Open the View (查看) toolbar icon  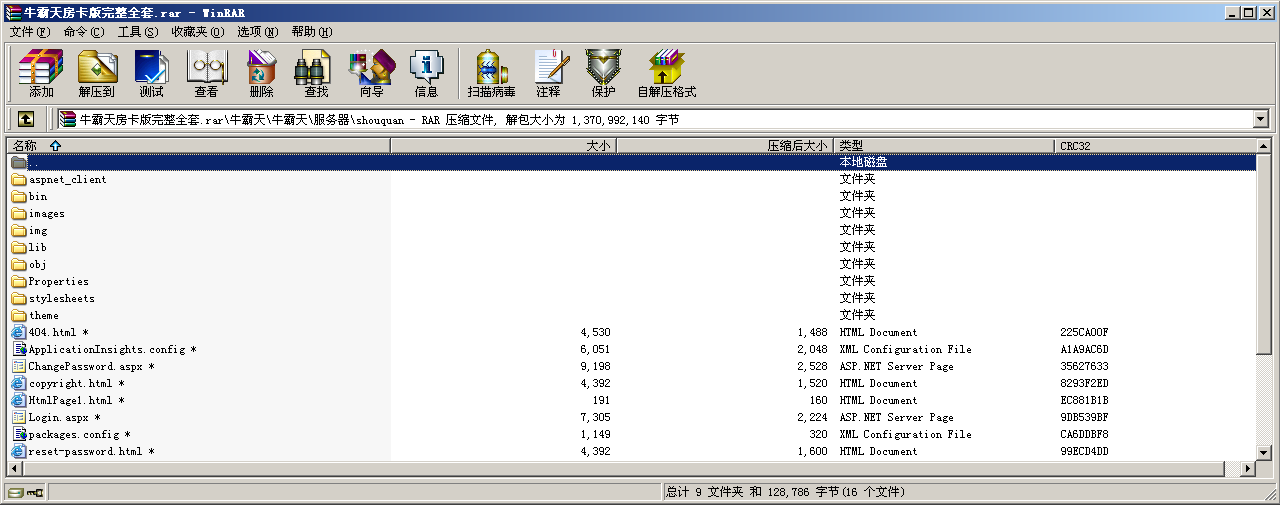[206, 73]
